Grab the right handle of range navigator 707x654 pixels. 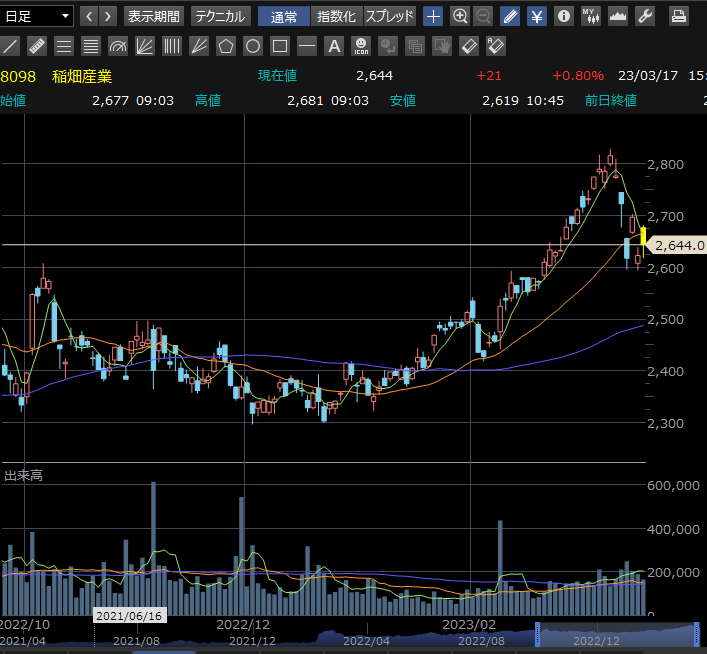696,634
